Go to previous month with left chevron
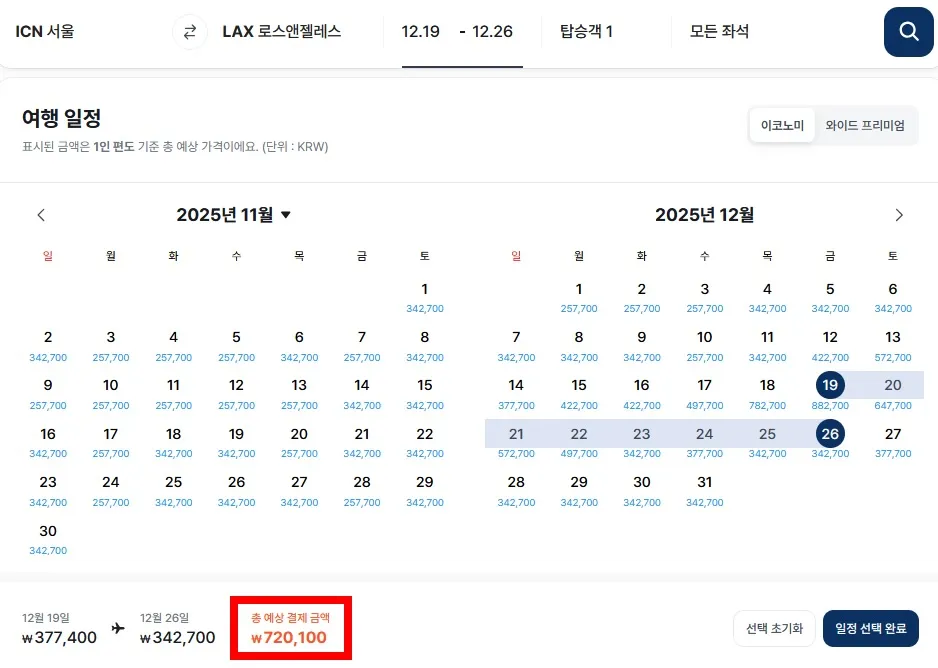The image size is (938, 668). pyautogui.click(x=41, y=215)
